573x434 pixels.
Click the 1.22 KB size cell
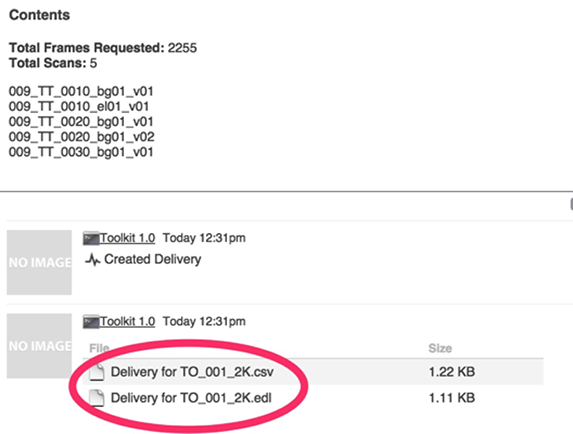click(x=452, y=372)
